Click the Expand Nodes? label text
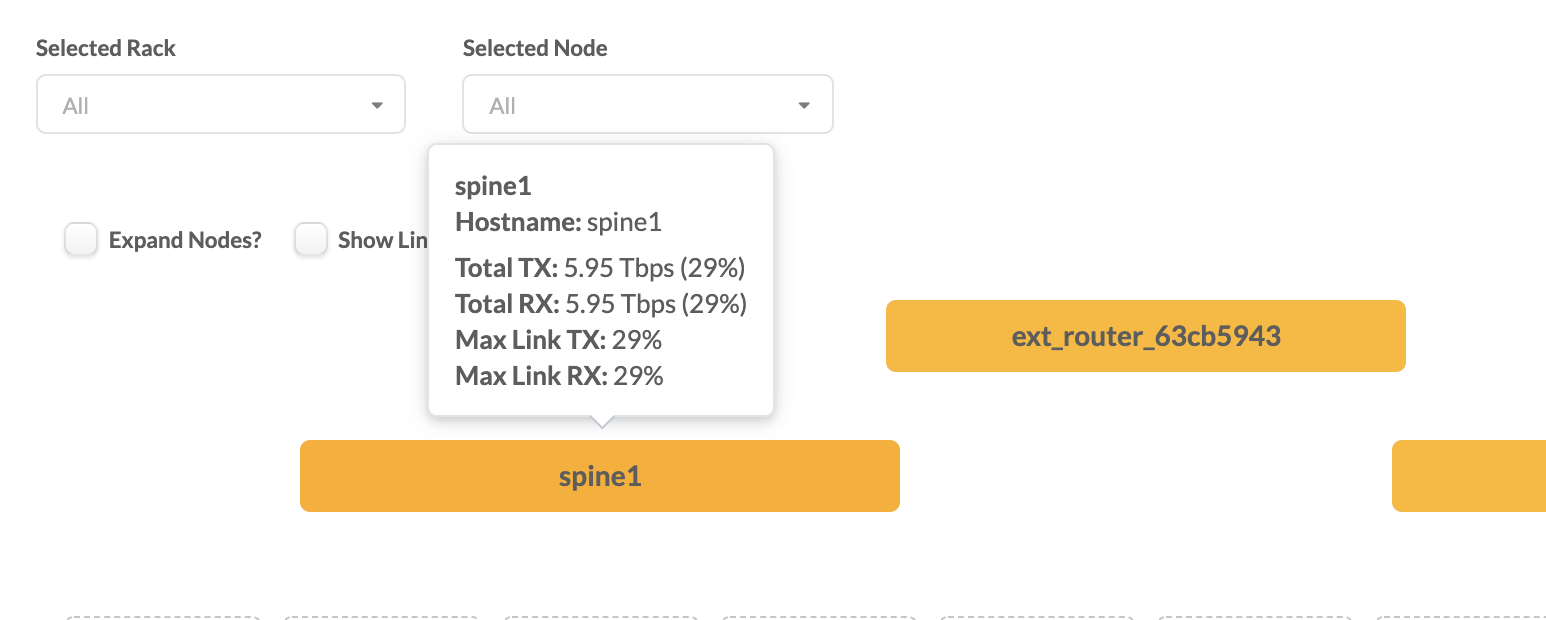Viewport: 1546px width, 620px height. pos(185,241)
